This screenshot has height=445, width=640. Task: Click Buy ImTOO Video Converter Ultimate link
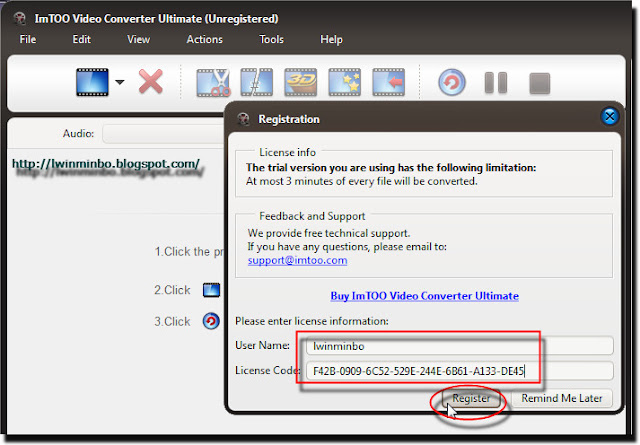point(424,296)
